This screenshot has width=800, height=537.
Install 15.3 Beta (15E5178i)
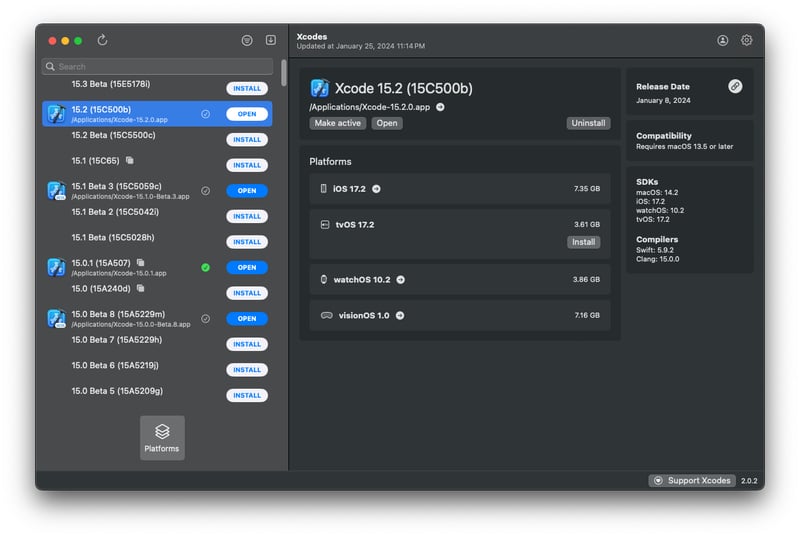(247, 88)
